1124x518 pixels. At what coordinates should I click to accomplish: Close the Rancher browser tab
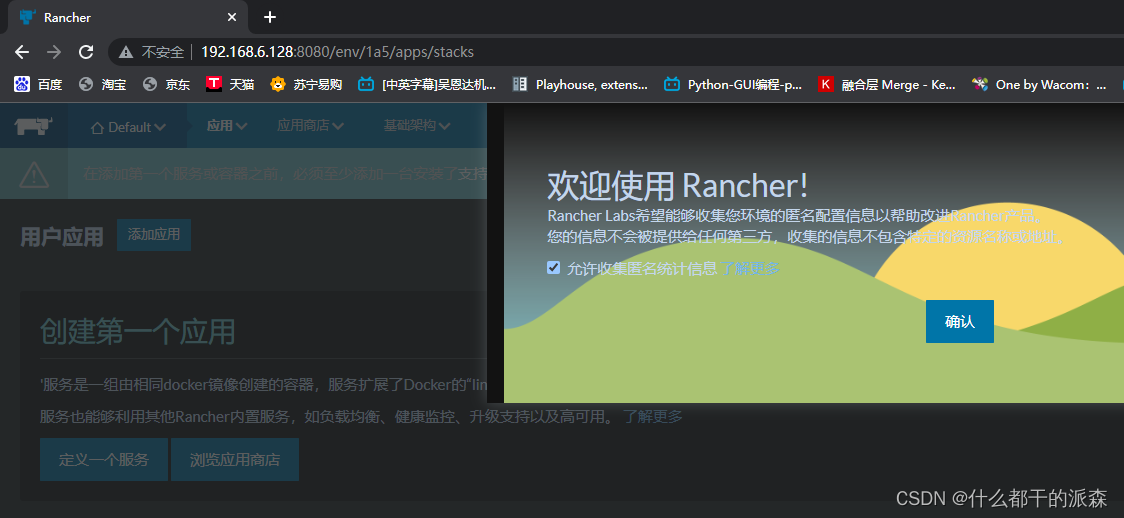pos(232,17)
